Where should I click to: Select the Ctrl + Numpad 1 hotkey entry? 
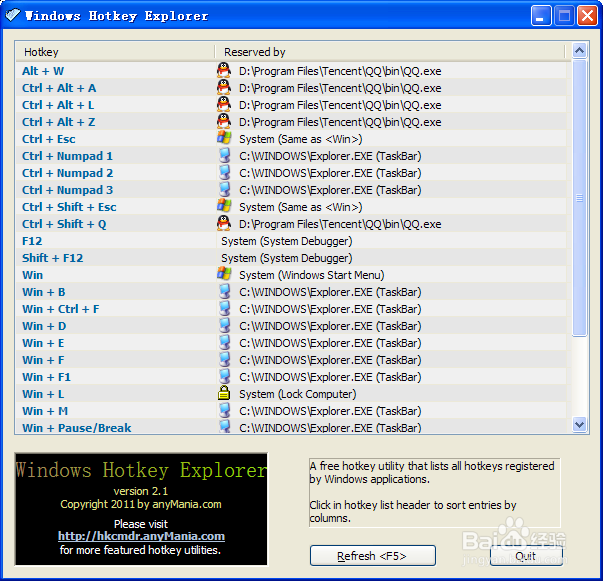[67, 156]
